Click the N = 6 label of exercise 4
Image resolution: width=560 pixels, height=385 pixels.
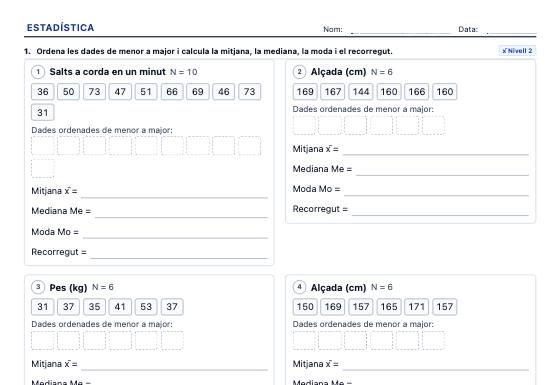tap(381, 287)
